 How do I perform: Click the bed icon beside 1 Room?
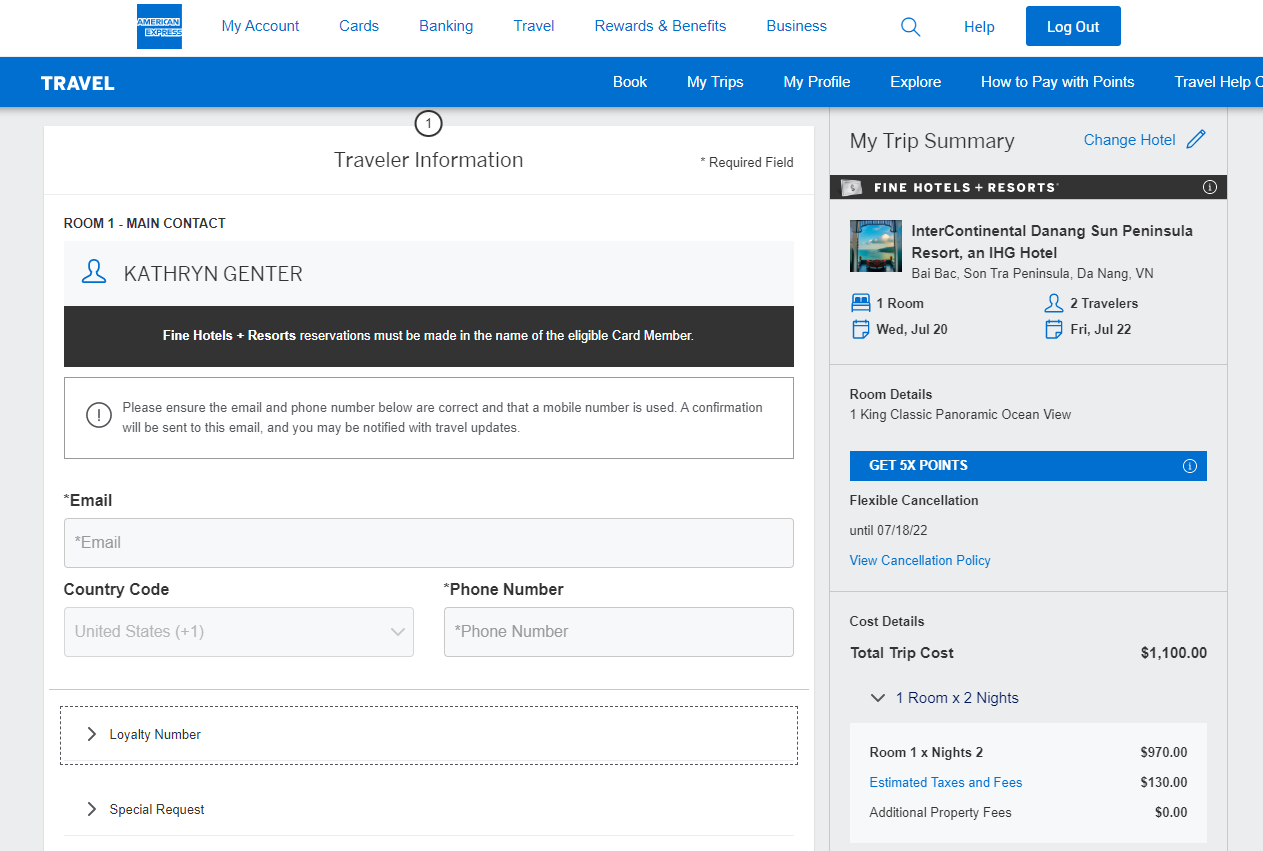point(860,303)
